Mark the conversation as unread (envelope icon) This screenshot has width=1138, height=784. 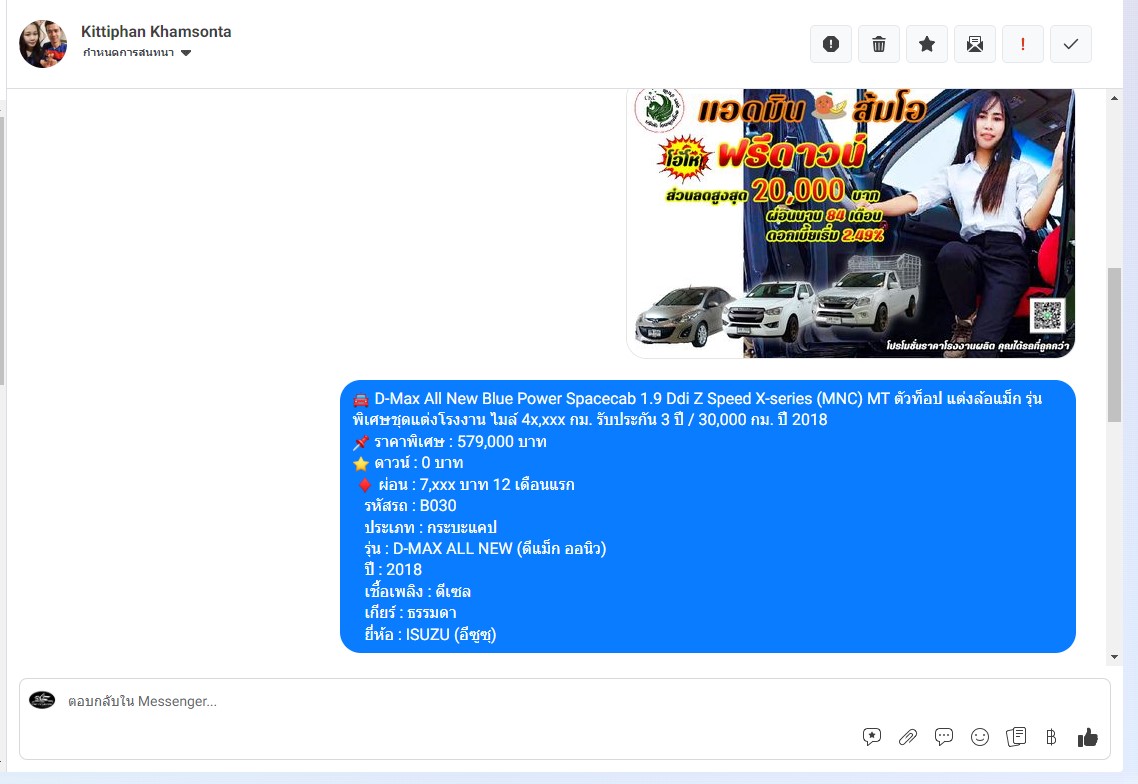point(975,44)
